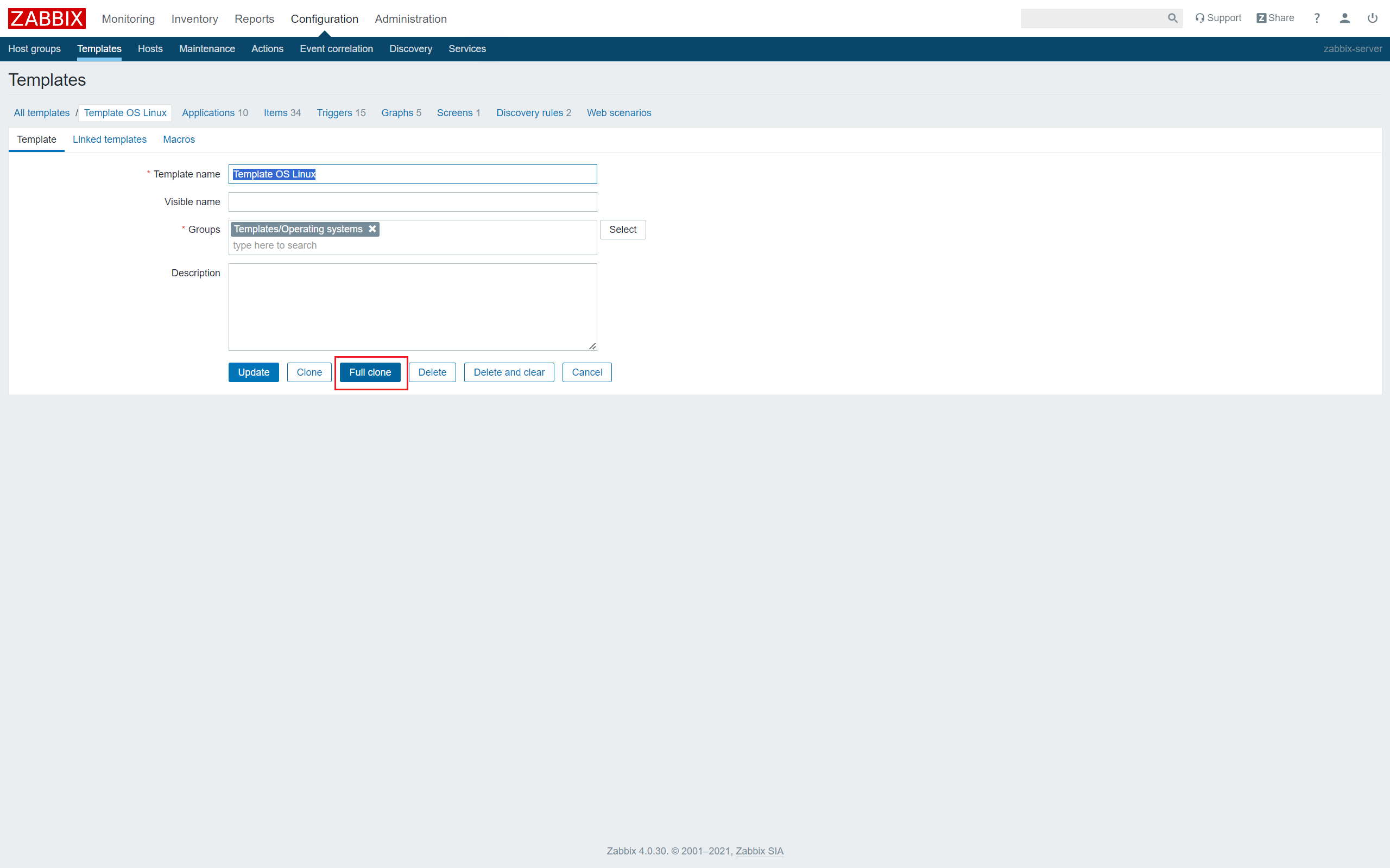1390x868 pixels.
Task: Go to Maintenance submenu
Action: (207, 49)
